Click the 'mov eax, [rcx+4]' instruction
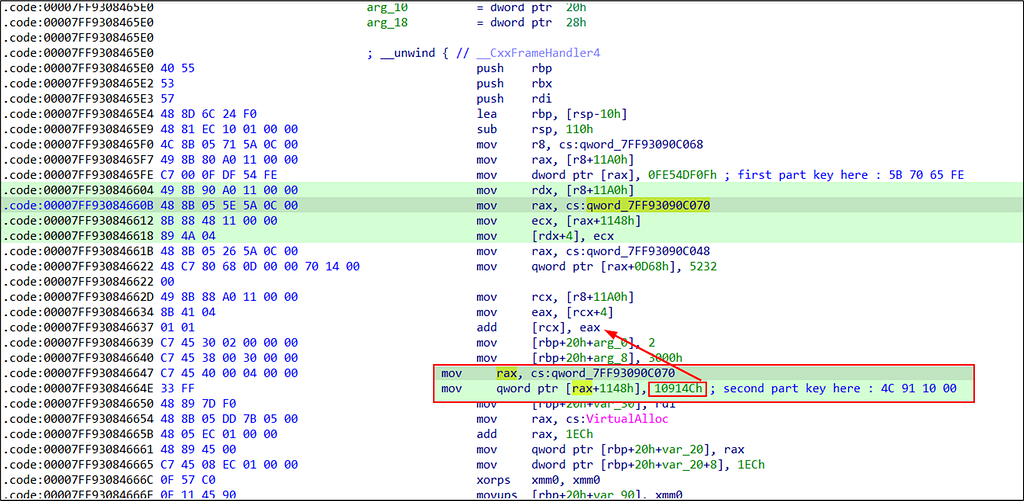1024x501 pixels. tap(547, 312)
